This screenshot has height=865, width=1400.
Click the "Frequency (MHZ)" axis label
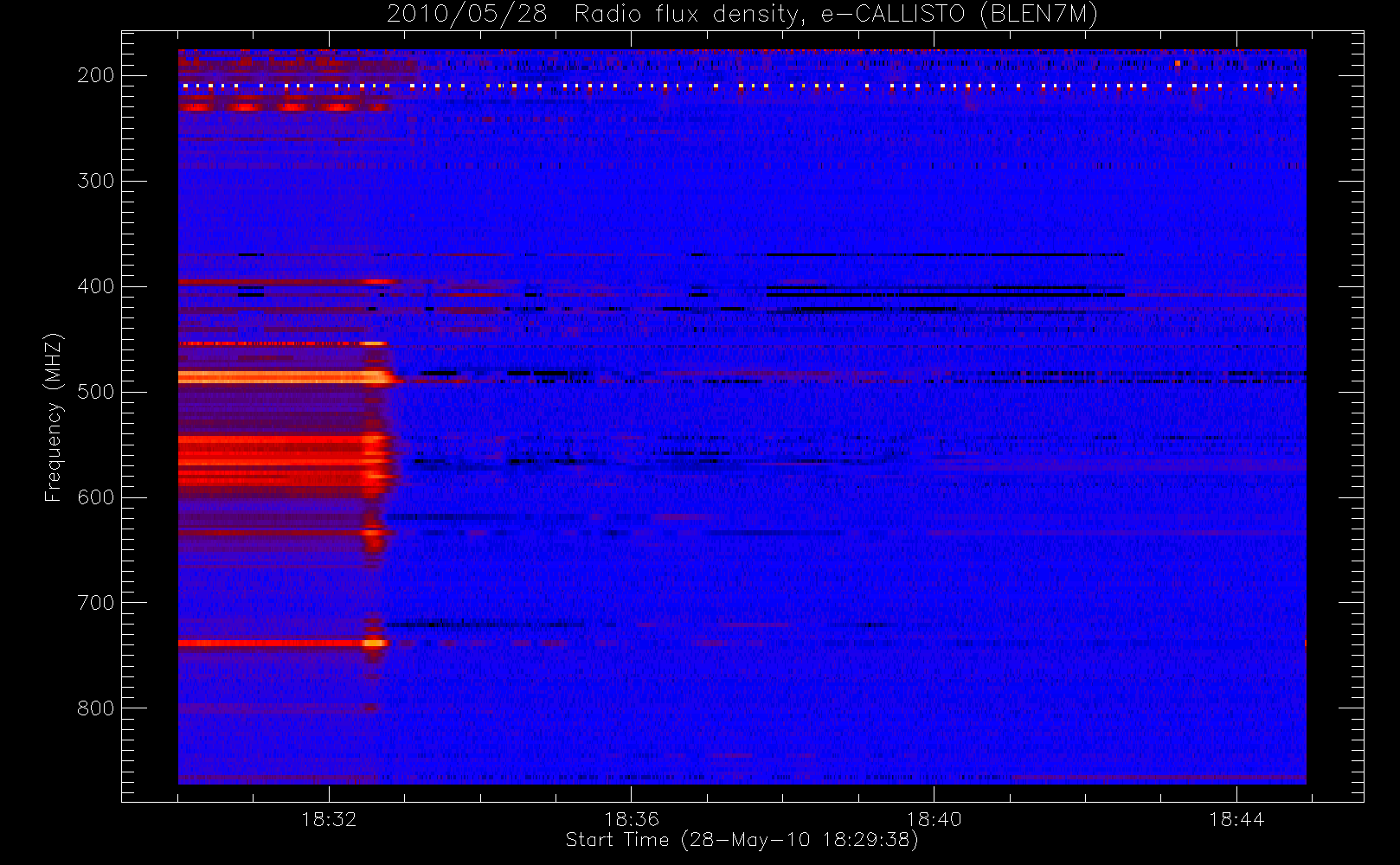(x=54, y=418)
